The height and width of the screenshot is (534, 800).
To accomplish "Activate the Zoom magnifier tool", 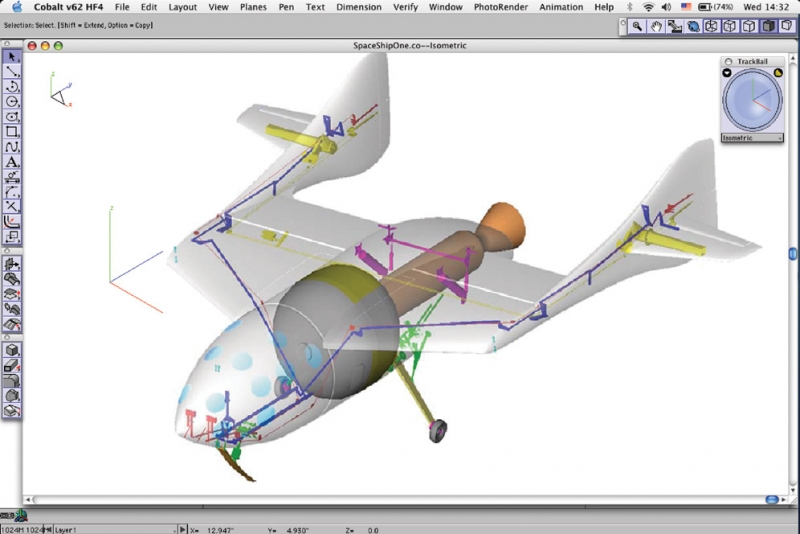I will (x=637, y=27).
